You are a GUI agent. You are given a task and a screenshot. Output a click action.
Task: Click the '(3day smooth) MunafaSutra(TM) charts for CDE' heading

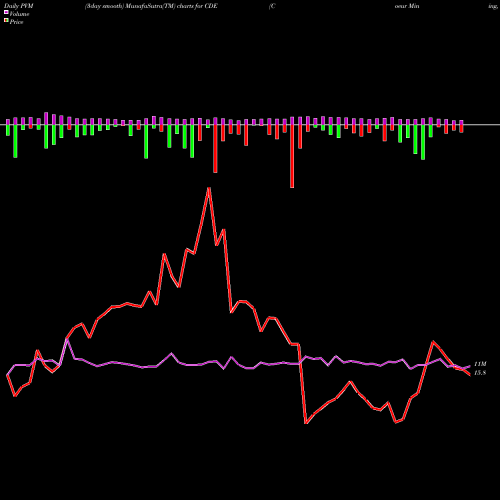[151, 6]
